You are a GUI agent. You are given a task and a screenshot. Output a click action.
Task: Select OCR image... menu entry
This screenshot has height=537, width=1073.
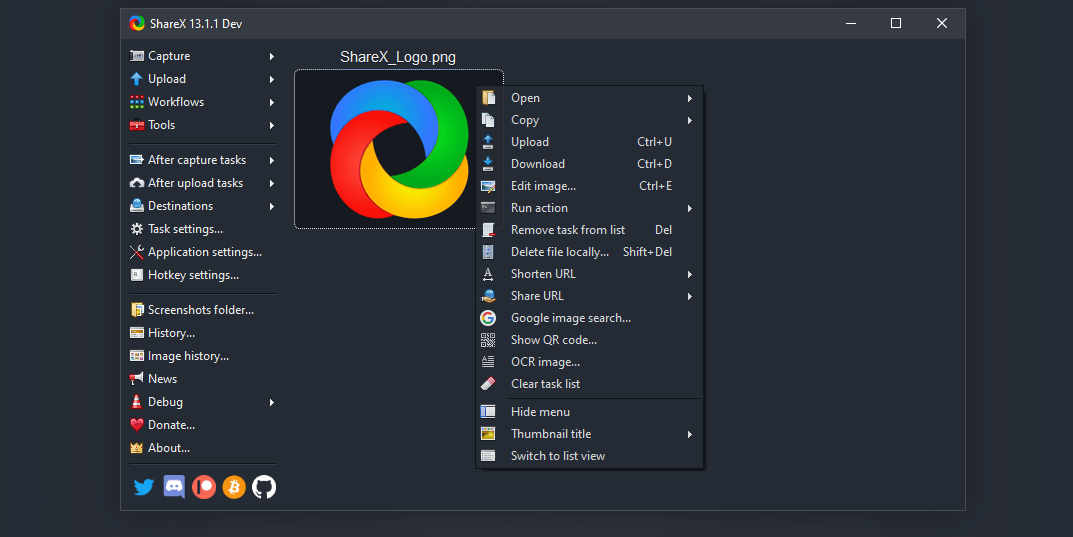(x=545, y=362)
